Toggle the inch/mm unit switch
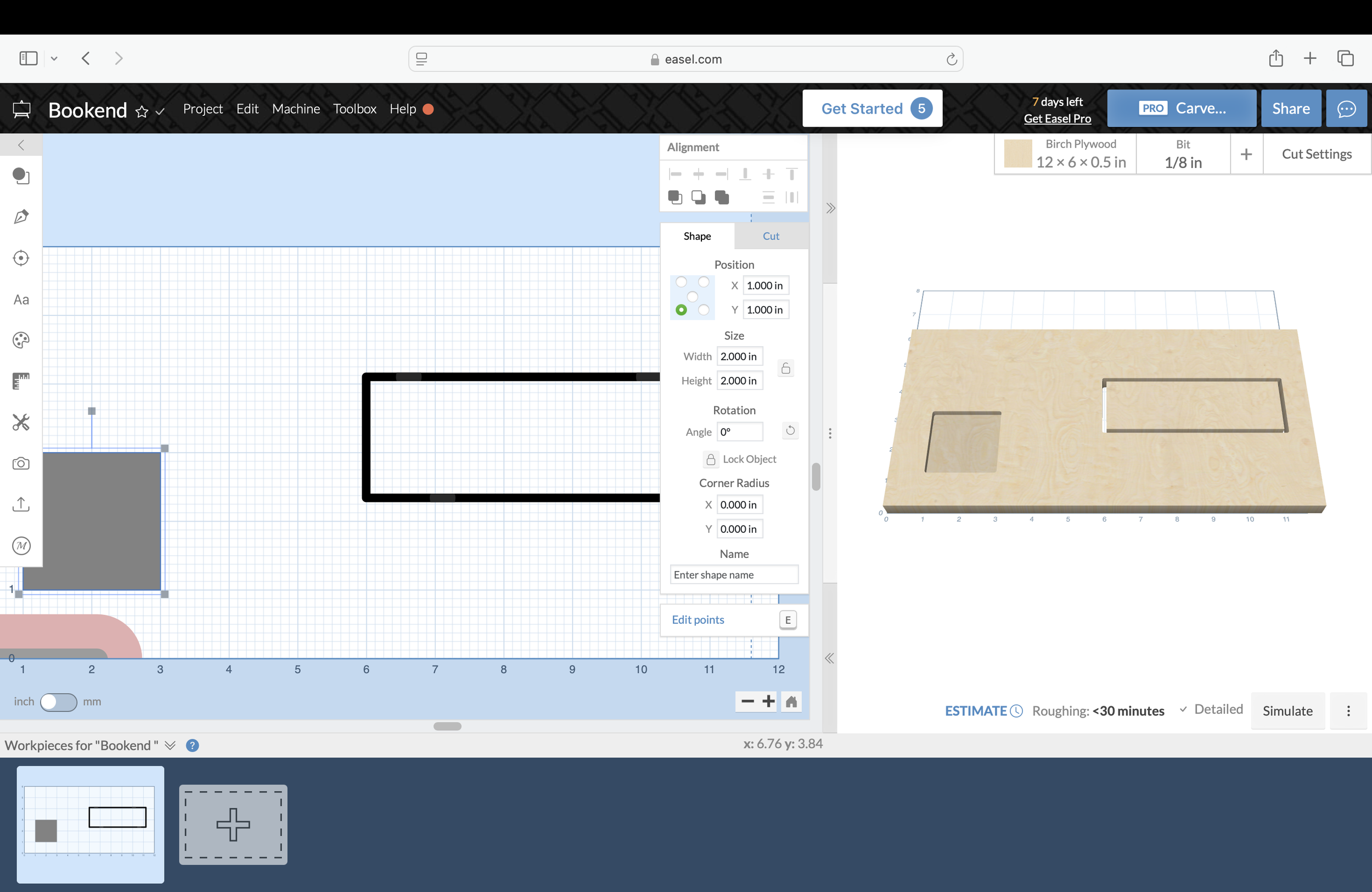This screenshot has width=1372, height=892. [58, 702]
